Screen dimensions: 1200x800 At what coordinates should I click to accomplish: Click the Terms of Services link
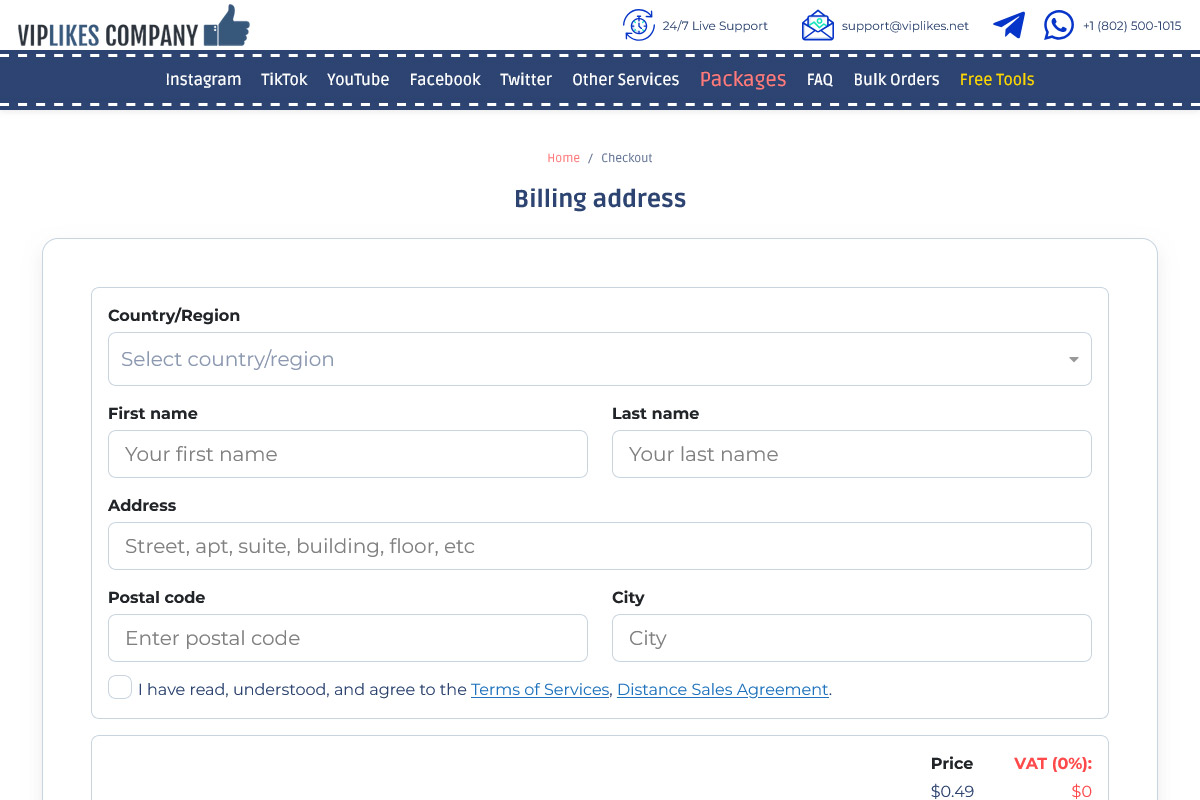pos(540,690)
